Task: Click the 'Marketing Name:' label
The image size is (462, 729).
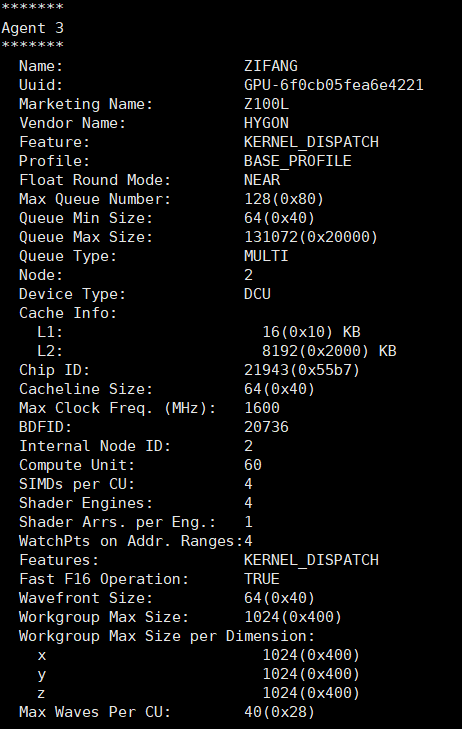Action: pos(86,104)
